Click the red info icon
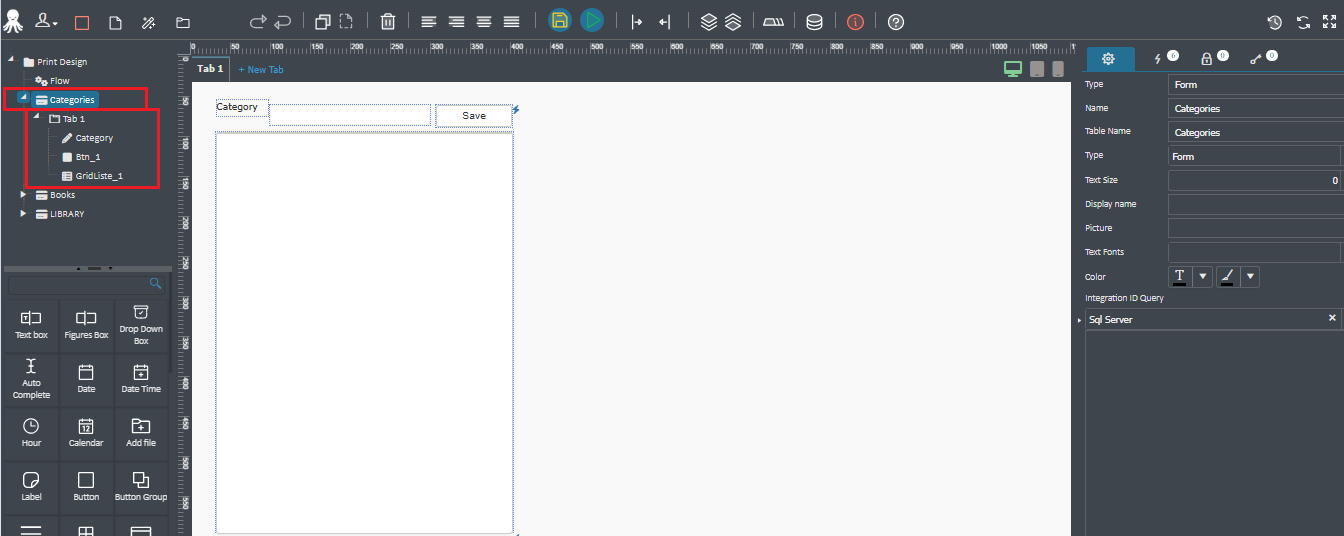The image size is (1344, 536). pyautogui.click(x=855, y=21)
